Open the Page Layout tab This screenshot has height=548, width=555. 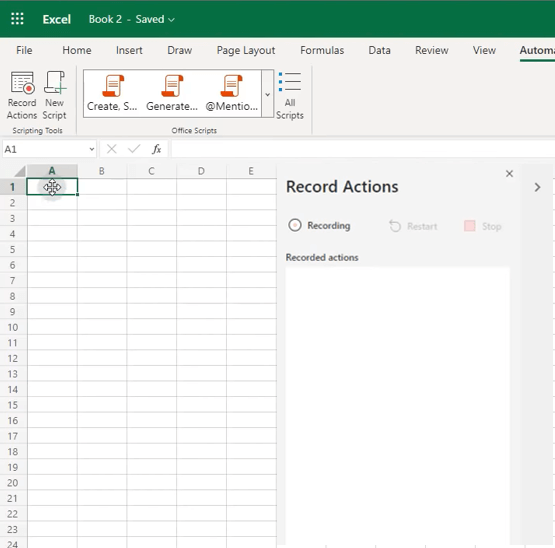[x=246, y=50]
